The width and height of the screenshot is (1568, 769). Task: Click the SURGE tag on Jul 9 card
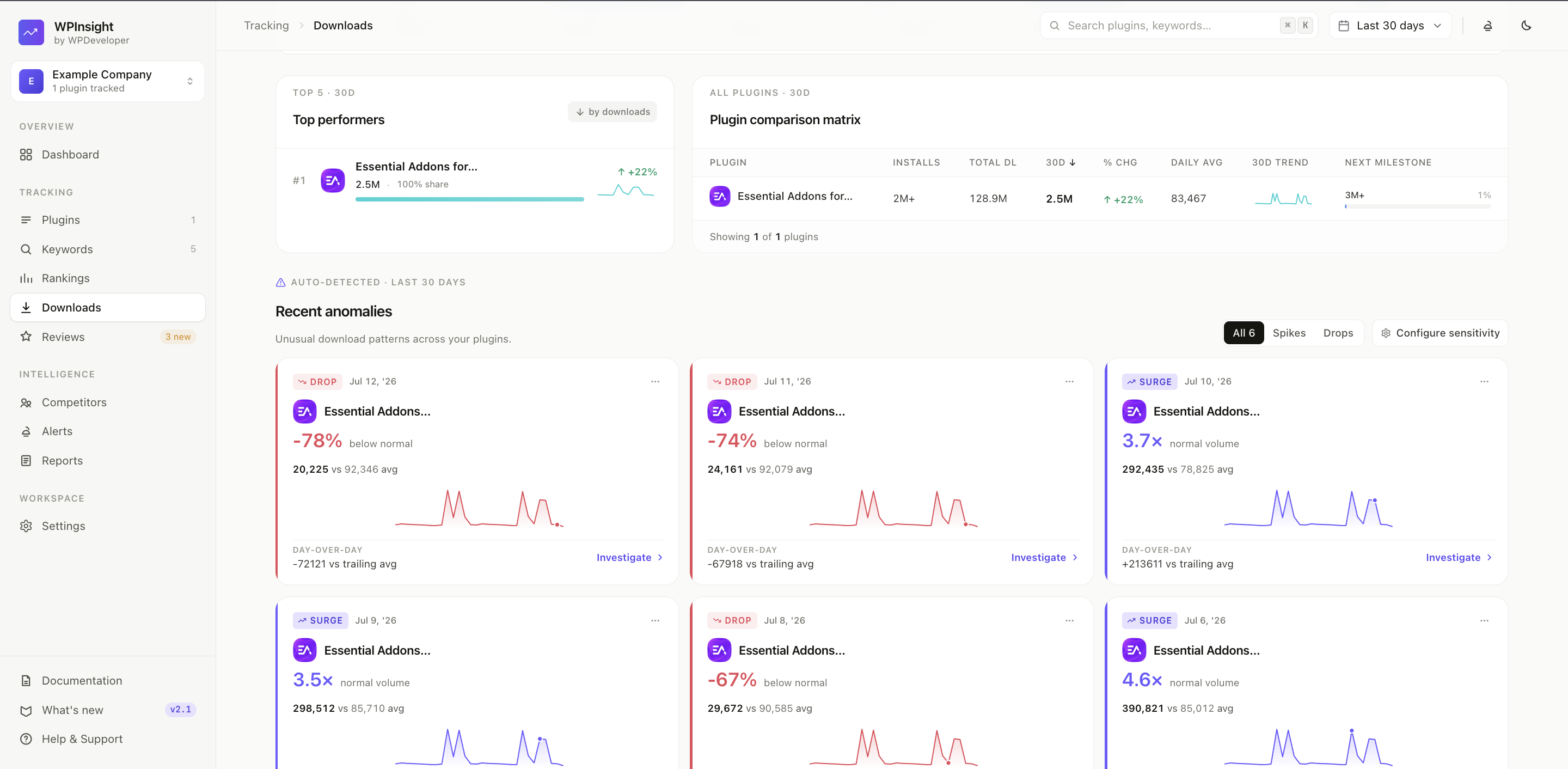(x=320, y=620)
